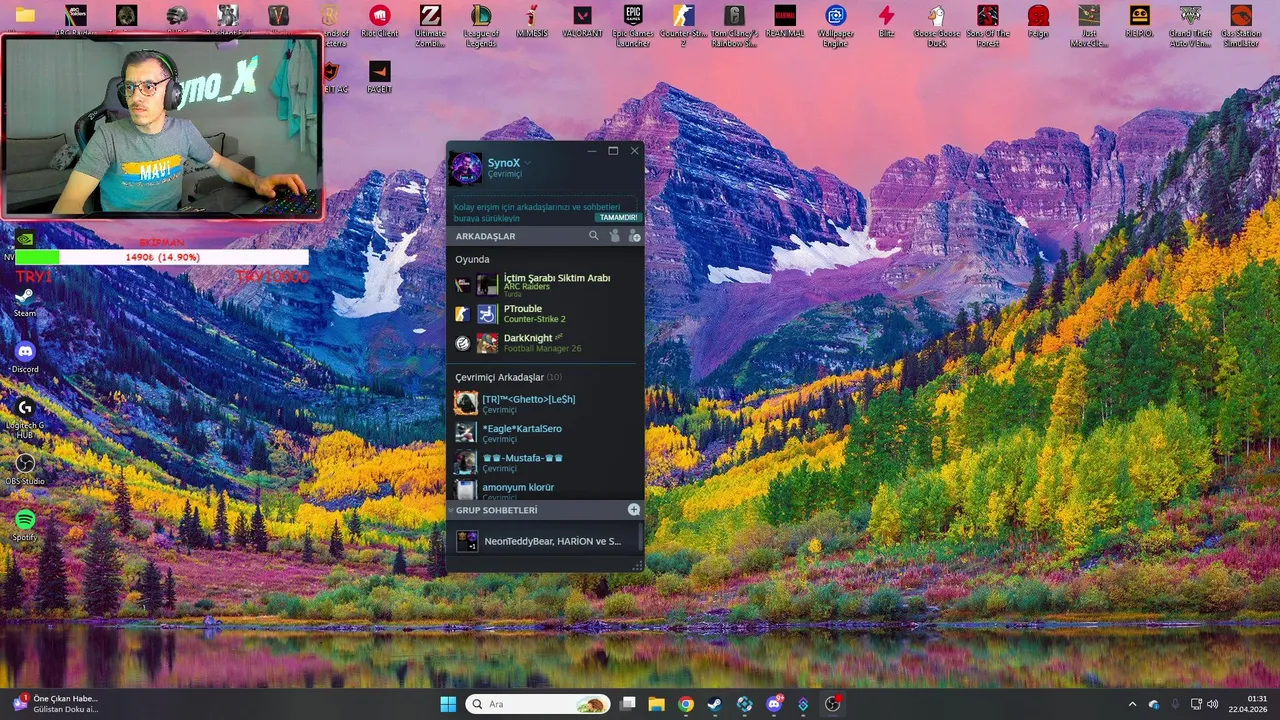The image size is (1280, 720).
Task: Click Counter-Strike 2 game icon beside PTrouble
Action: click(x=462, y=314)
